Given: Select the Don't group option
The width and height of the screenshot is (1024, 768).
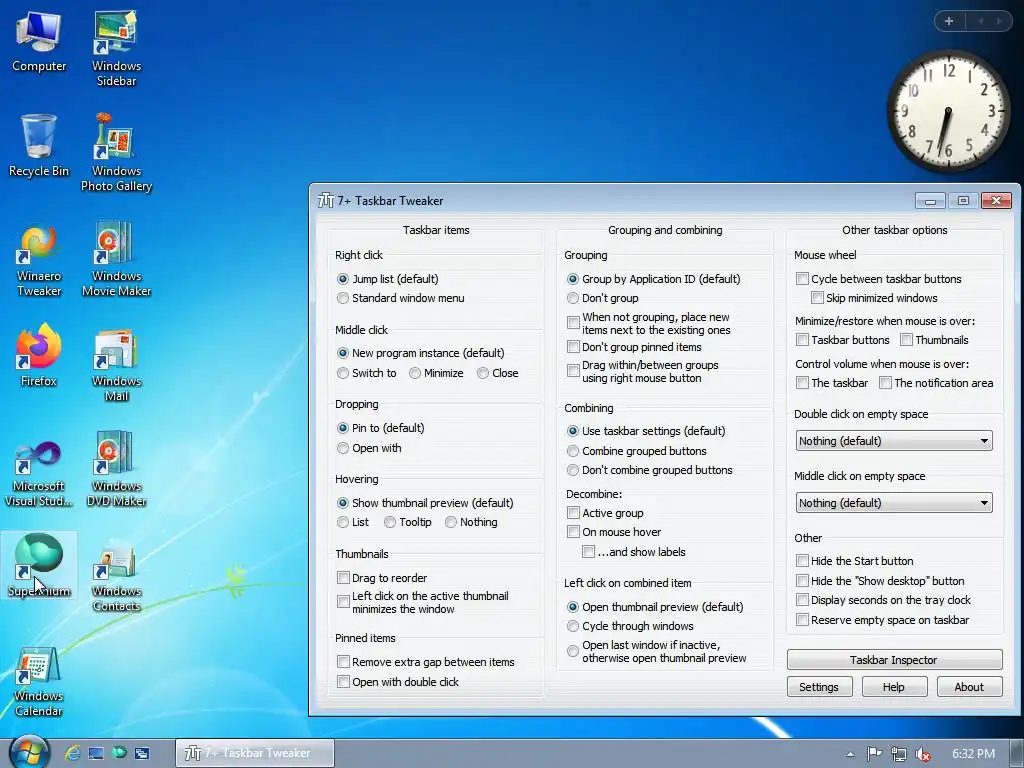Looking at the screenshot, I should pos(603,298).
